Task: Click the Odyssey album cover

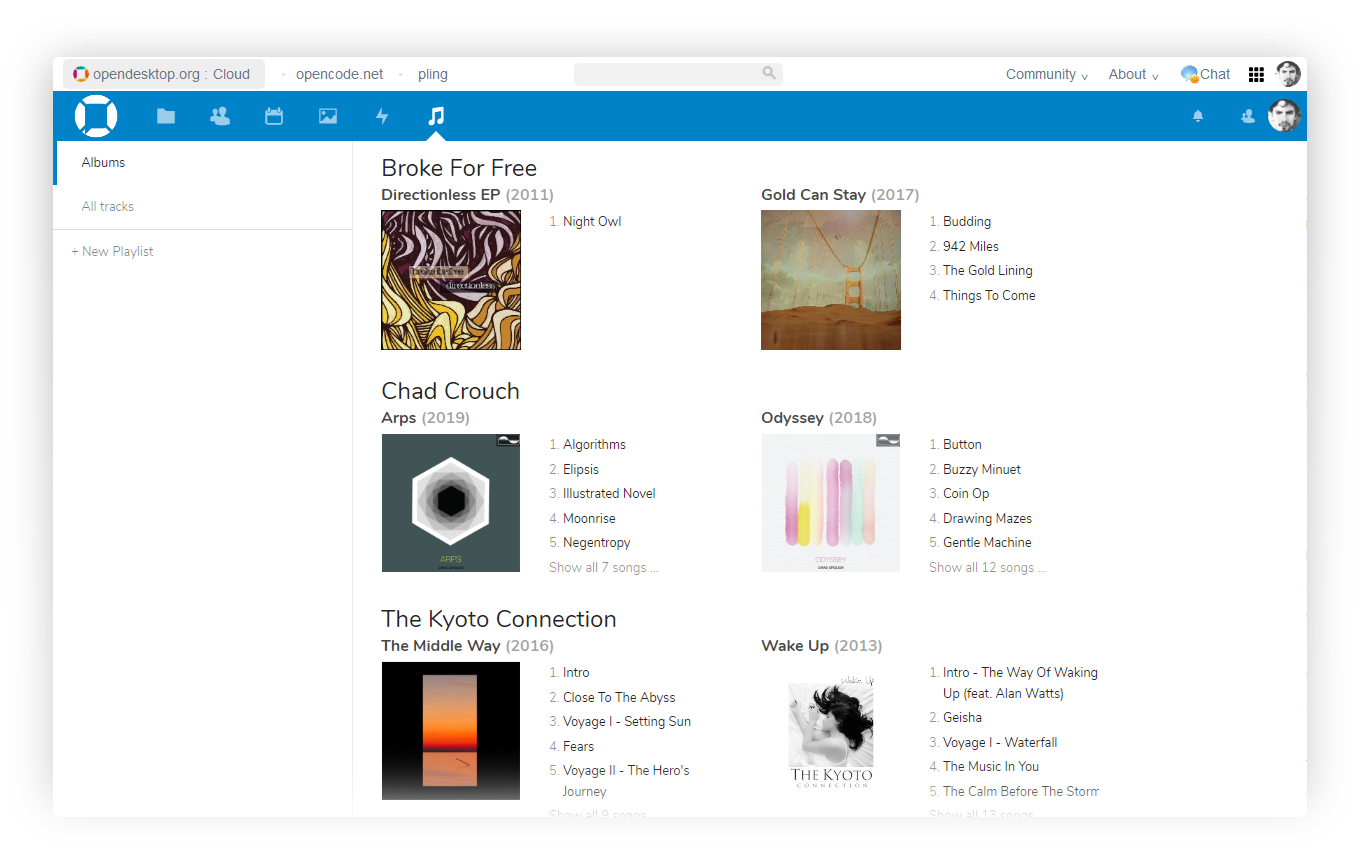Action: (831, 503)
